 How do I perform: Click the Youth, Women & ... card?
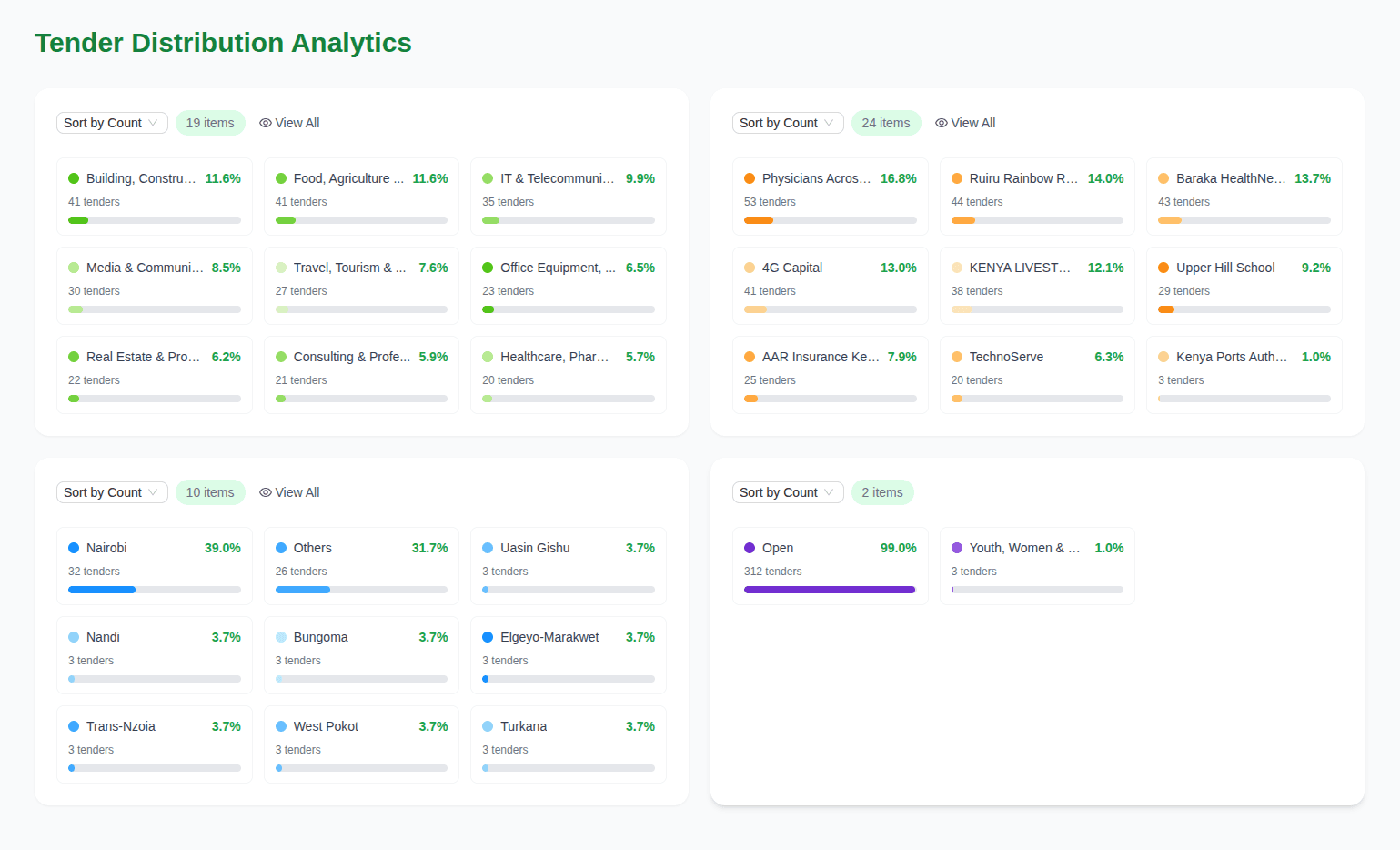[1037, 566]
